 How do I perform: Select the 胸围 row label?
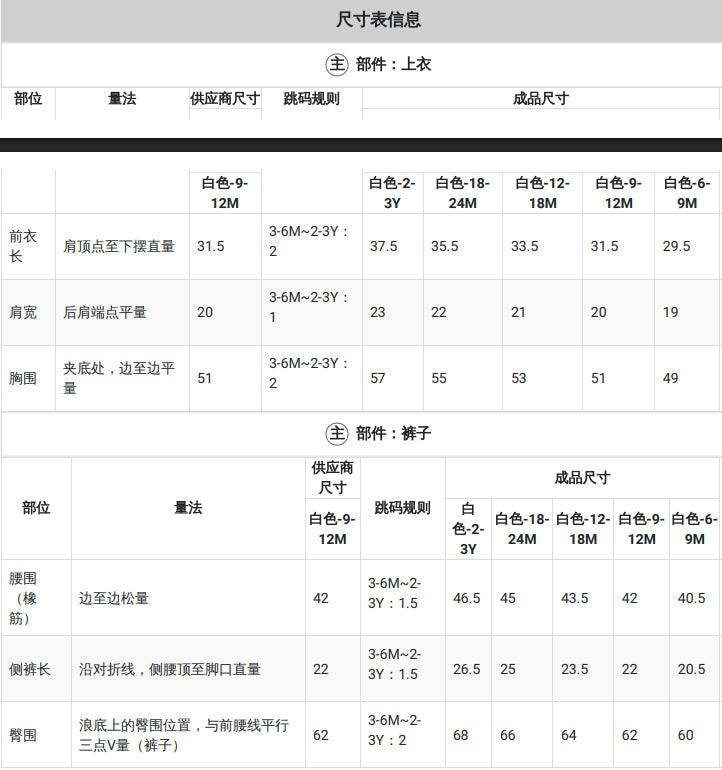[23, 378]
